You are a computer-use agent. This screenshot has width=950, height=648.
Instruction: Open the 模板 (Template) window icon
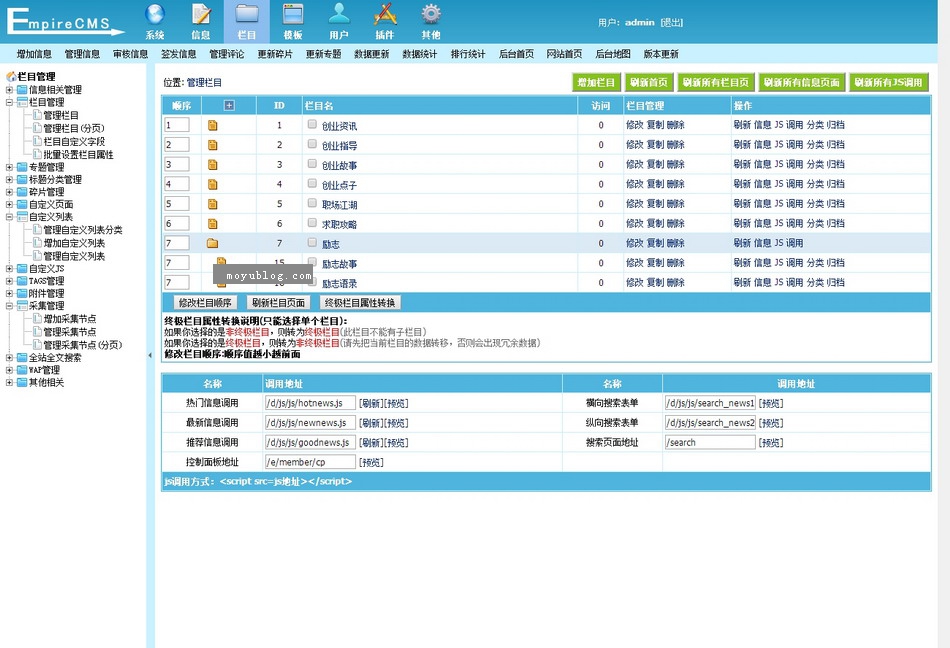(293, 15)
